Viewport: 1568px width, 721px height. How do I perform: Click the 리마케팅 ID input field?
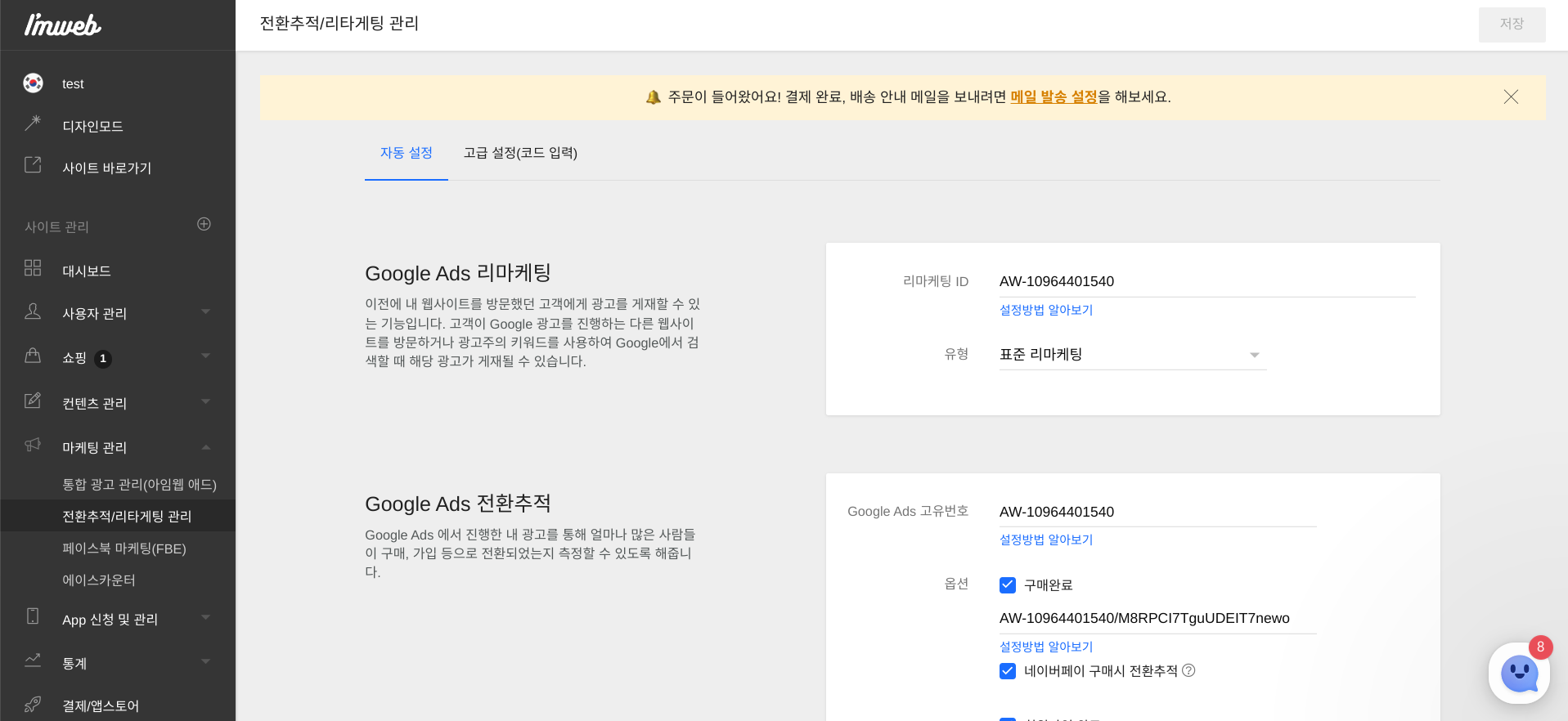pos(1207,281)
